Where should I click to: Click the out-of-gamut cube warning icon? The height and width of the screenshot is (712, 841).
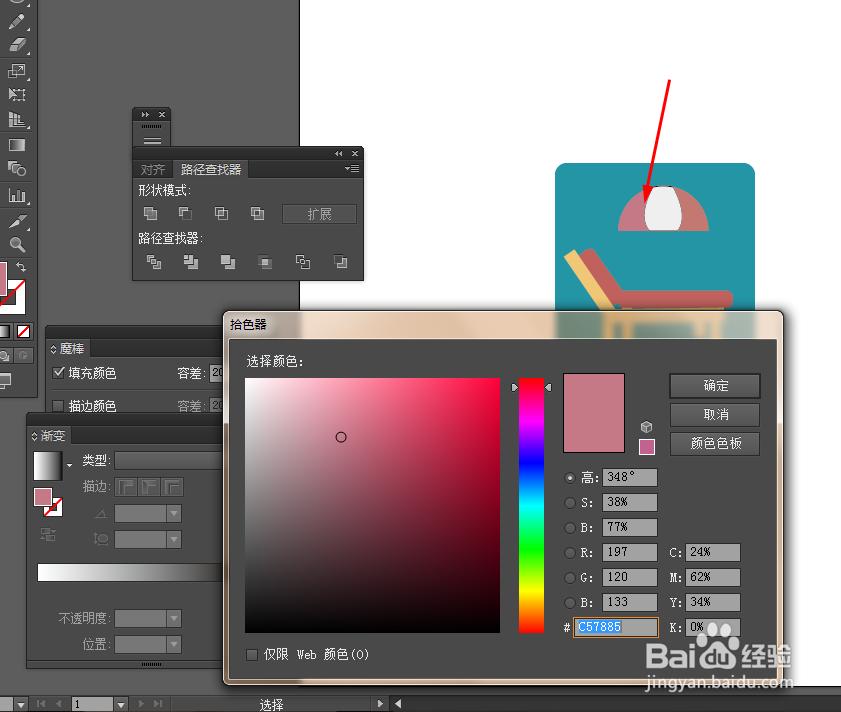(x=646, y=427)
